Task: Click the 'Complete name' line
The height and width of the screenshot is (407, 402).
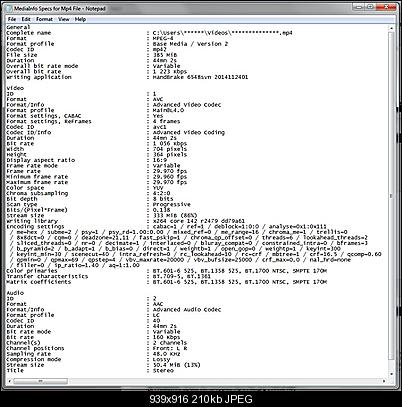Action: click(149, 33)
